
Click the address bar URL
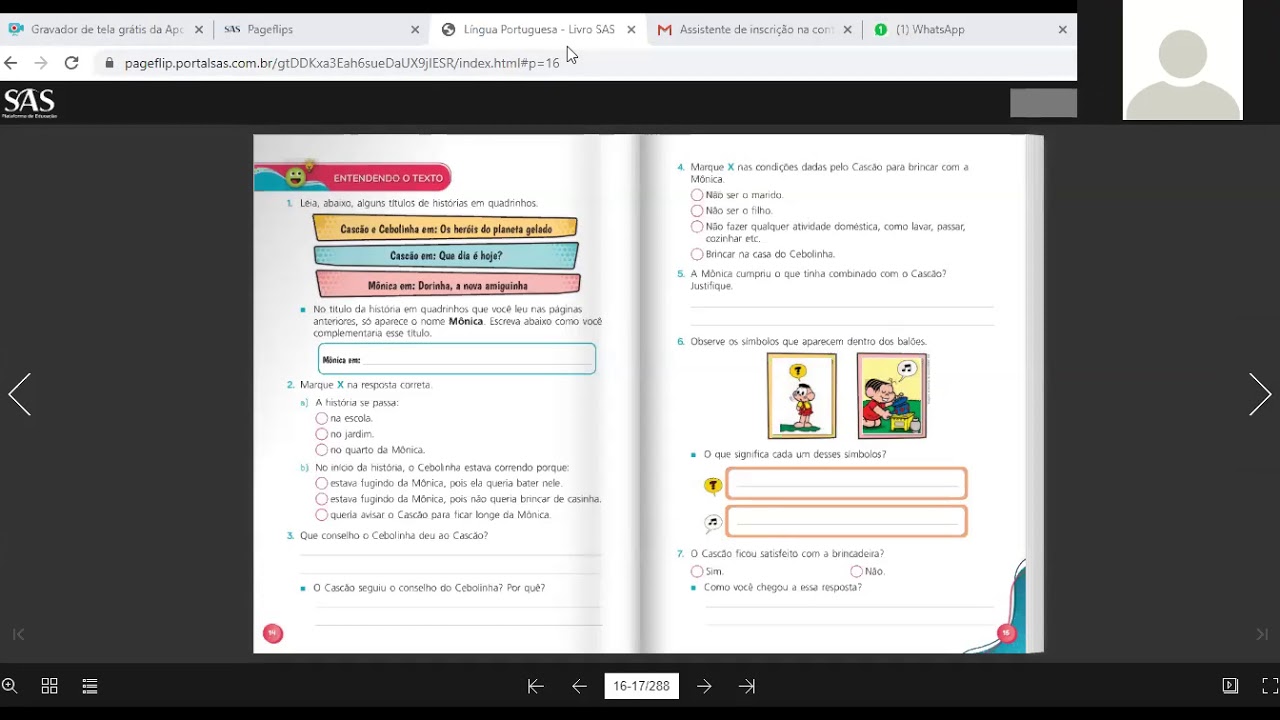342,63
